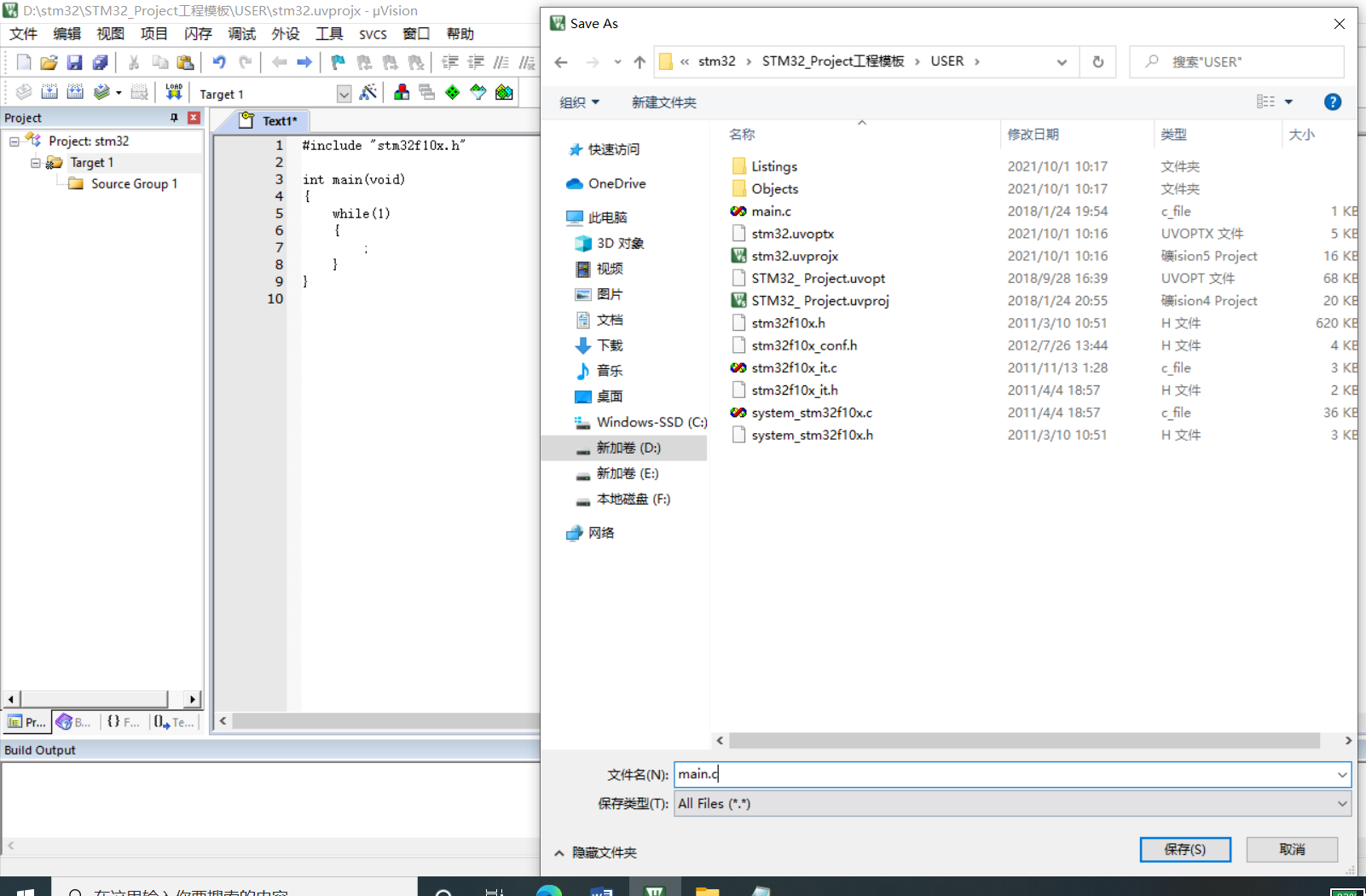Click the Save All icon in µVision toolbar
The image size is (1366, 896).
(101, 62)
